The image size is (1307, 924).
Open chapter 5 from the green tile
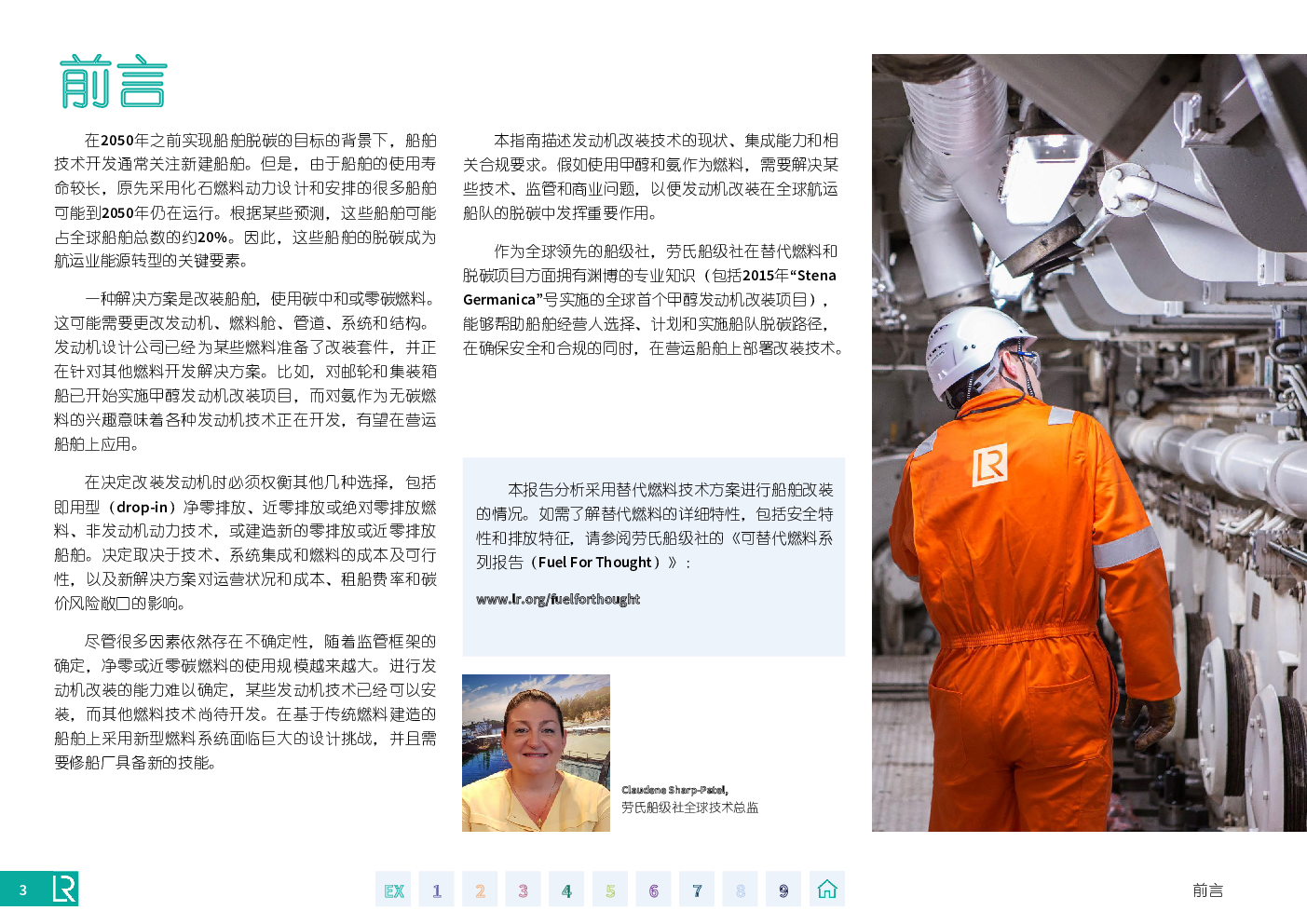tap(610, 890)
